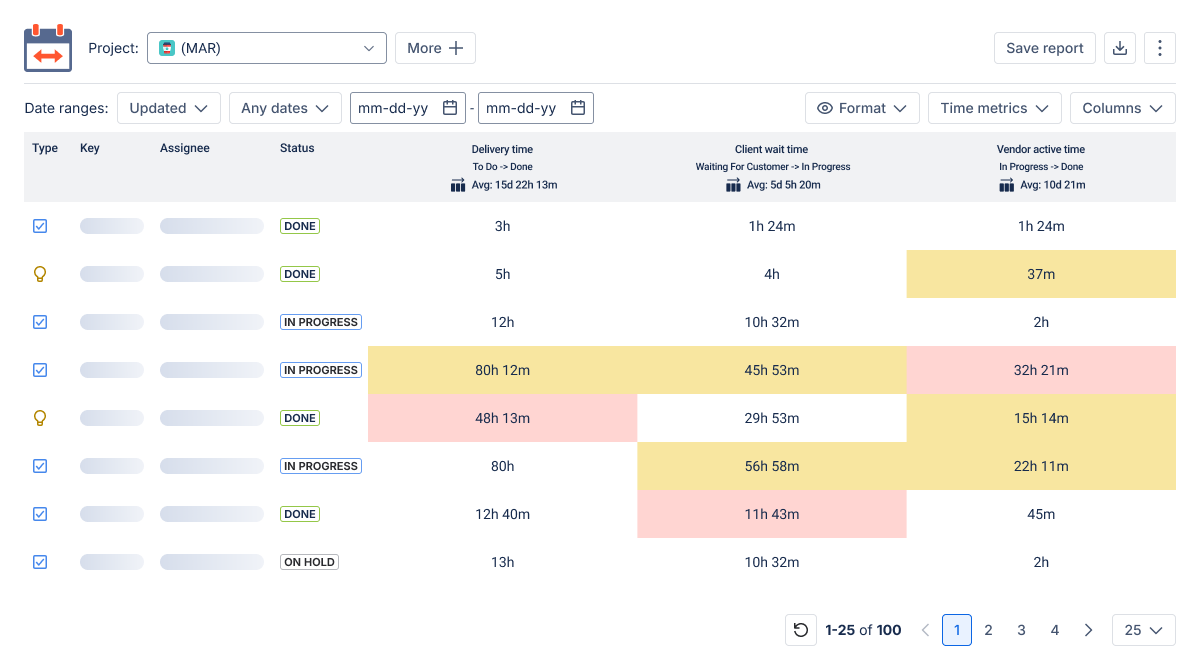The width and height of the screenshot is (1200, 670).
Task: Open the Format dropdown
Action: pyautogui.click(x=862, y=108)
